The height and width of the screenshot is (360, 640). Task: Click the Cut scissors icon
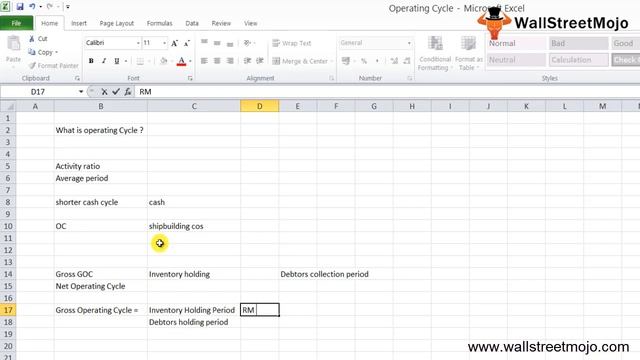coord(32,39)
